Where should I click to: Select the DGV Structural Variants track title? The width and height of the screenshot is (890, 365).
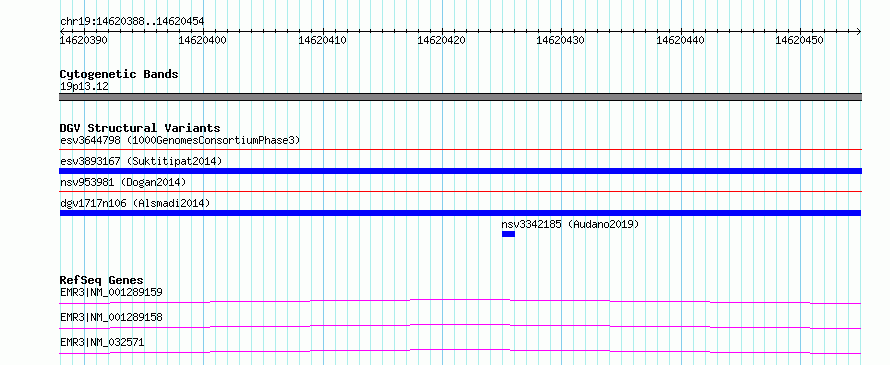pyautogui.click(x=140, y=128)
